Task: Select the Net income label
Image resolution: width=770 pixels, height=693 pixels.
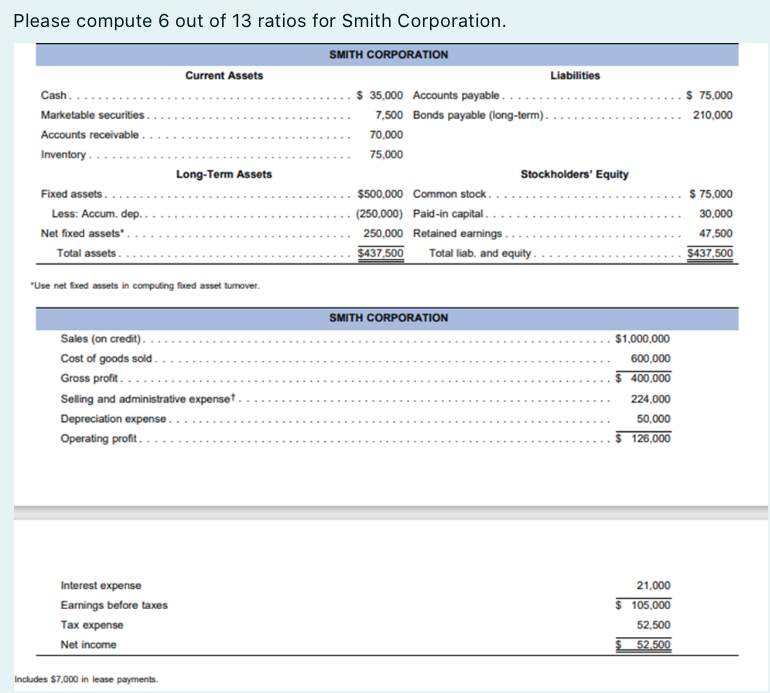Action: 88,645
